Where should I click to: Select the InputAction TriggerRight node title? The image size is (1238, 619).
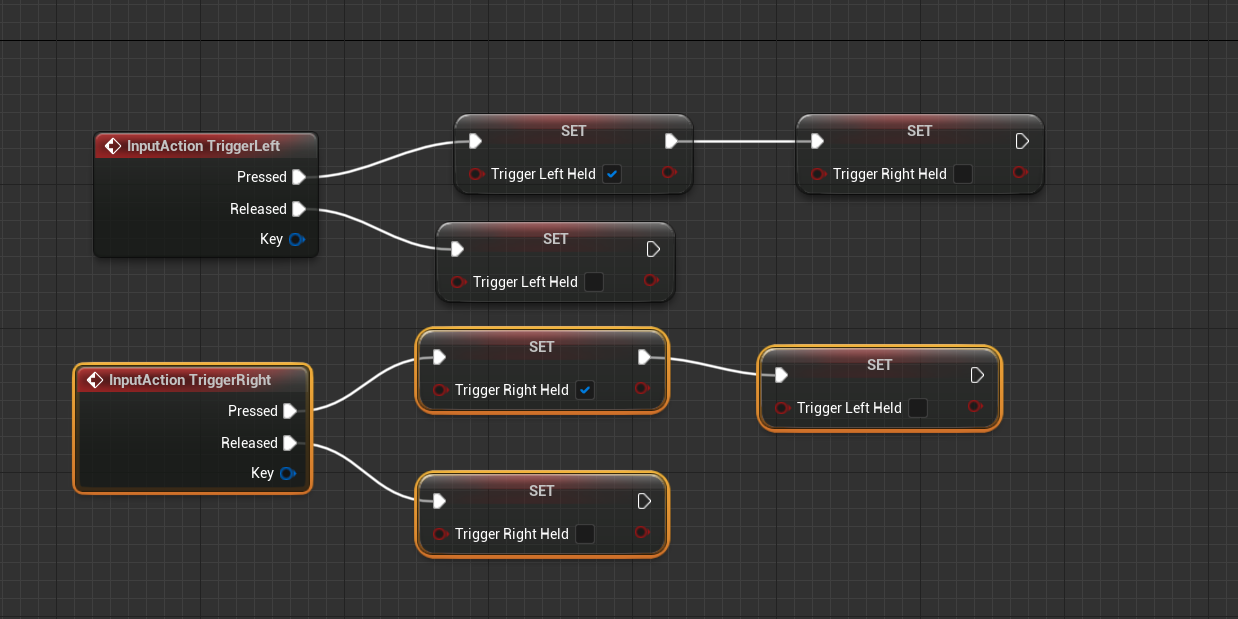190,380
